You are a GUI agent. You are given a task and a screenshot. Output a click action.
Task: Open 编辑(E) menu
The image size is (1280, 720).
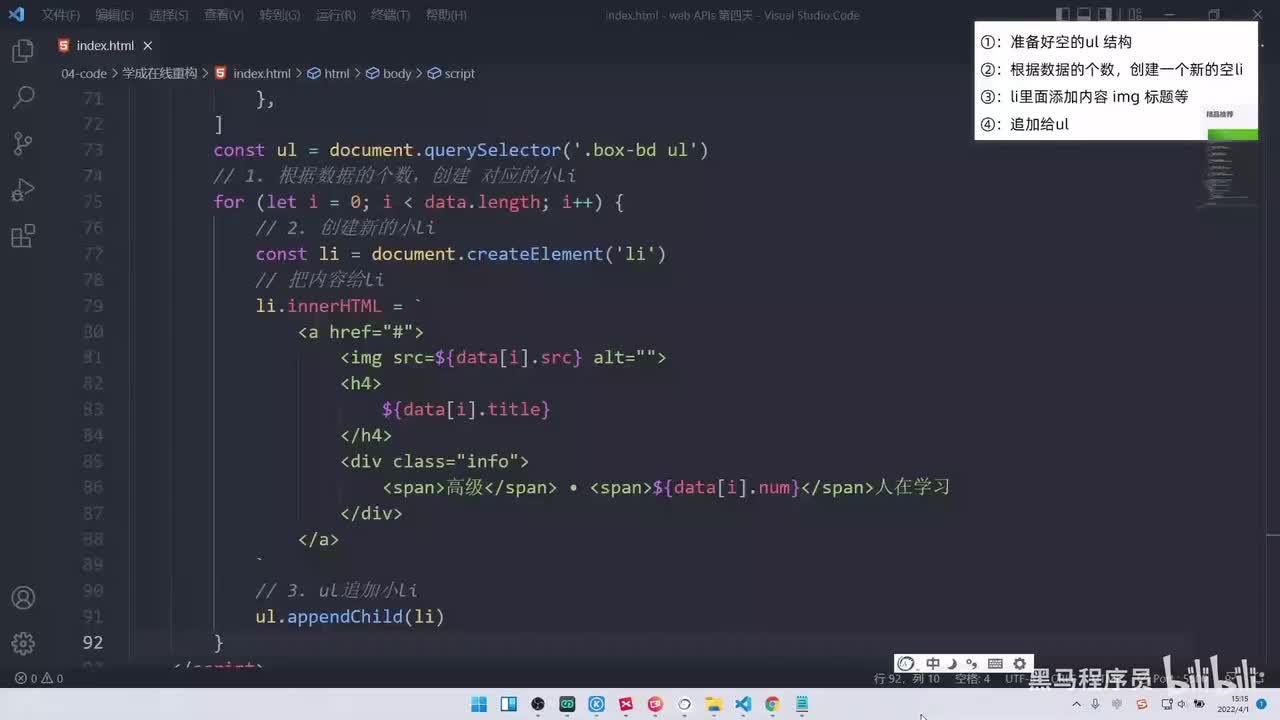[x=115, y=15]
